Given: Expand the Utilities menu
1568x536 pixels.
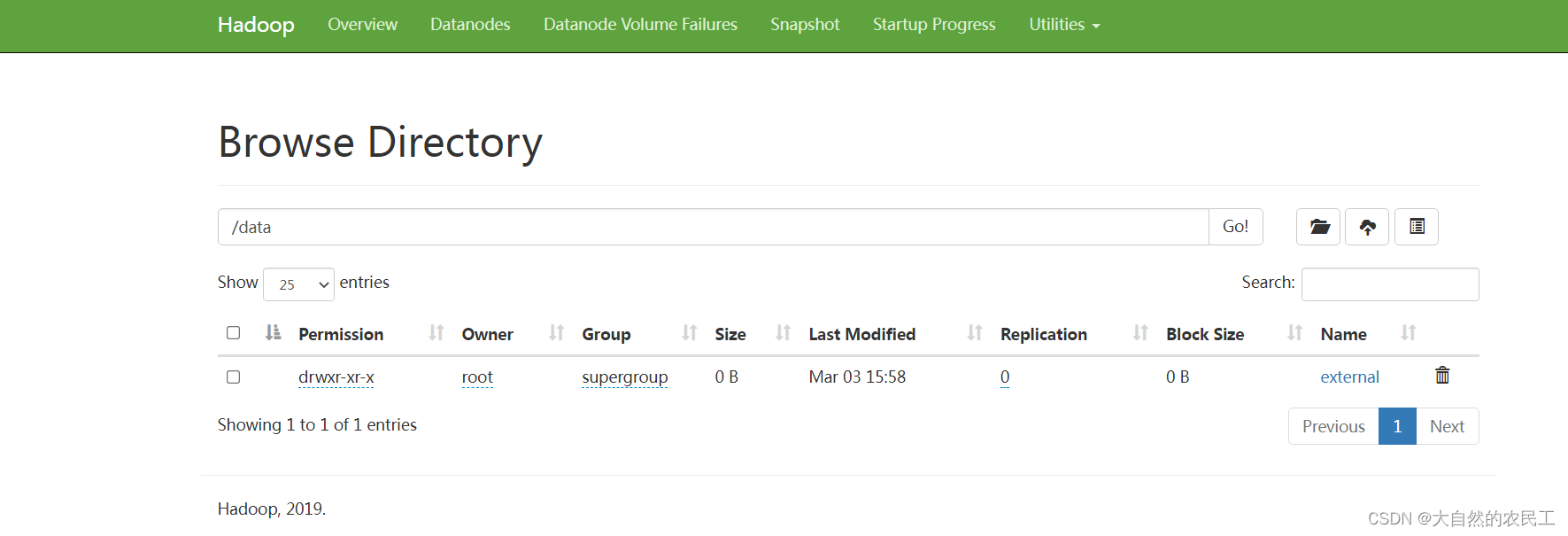Looking at the screenshot, I should coord(1064,25).
